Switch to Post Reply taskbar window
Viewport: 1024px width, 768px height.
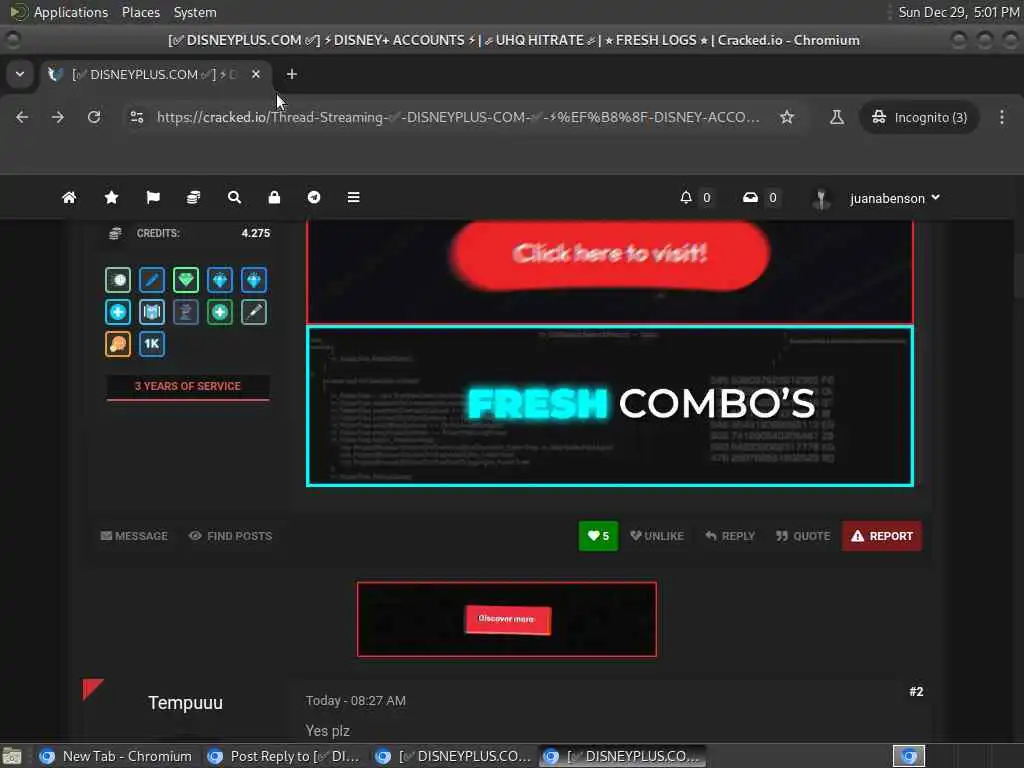click(x=285, y=756)
